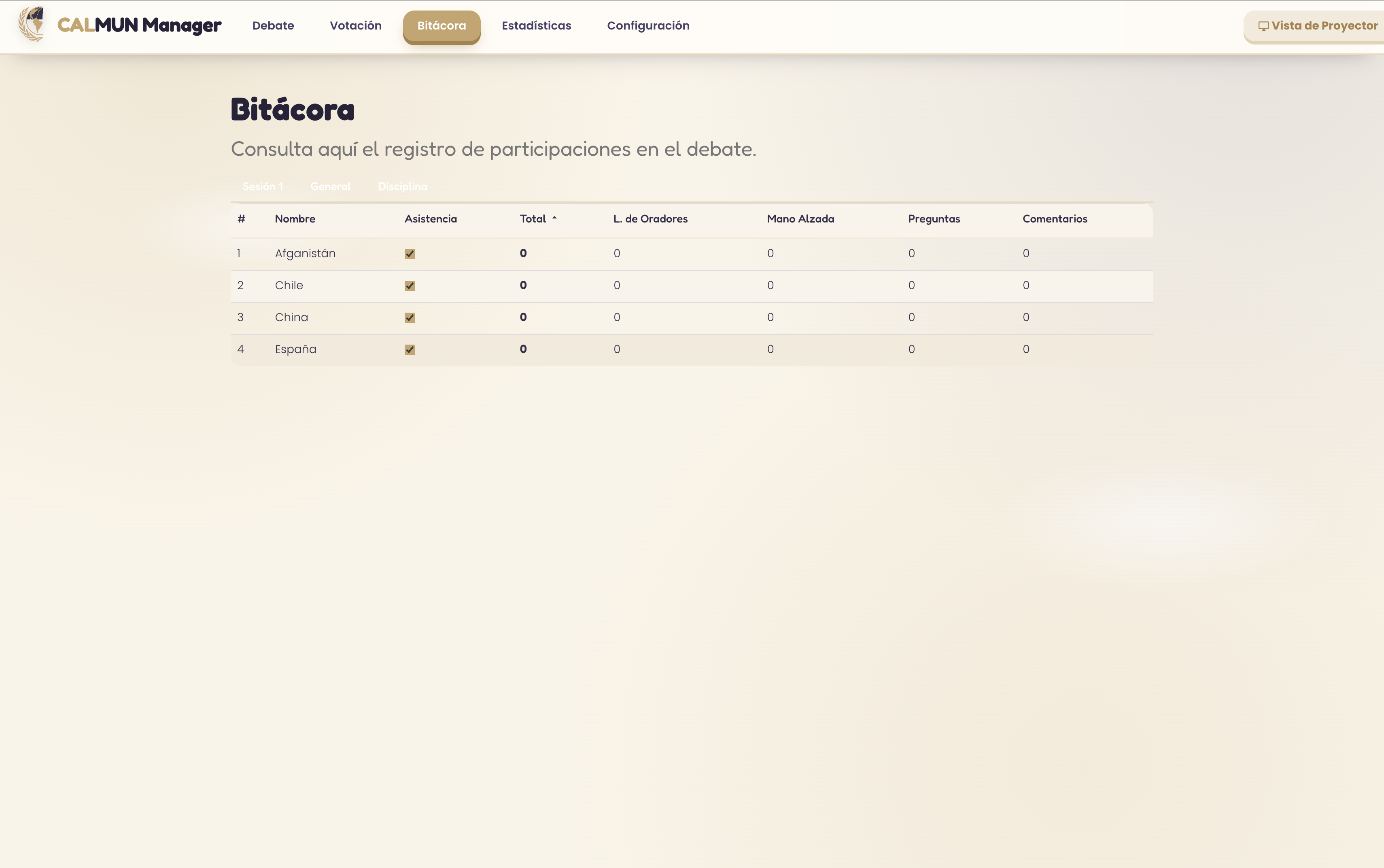1384x868 pixels.
Task: Sort table by Total column
Action: tap(532, 219)
